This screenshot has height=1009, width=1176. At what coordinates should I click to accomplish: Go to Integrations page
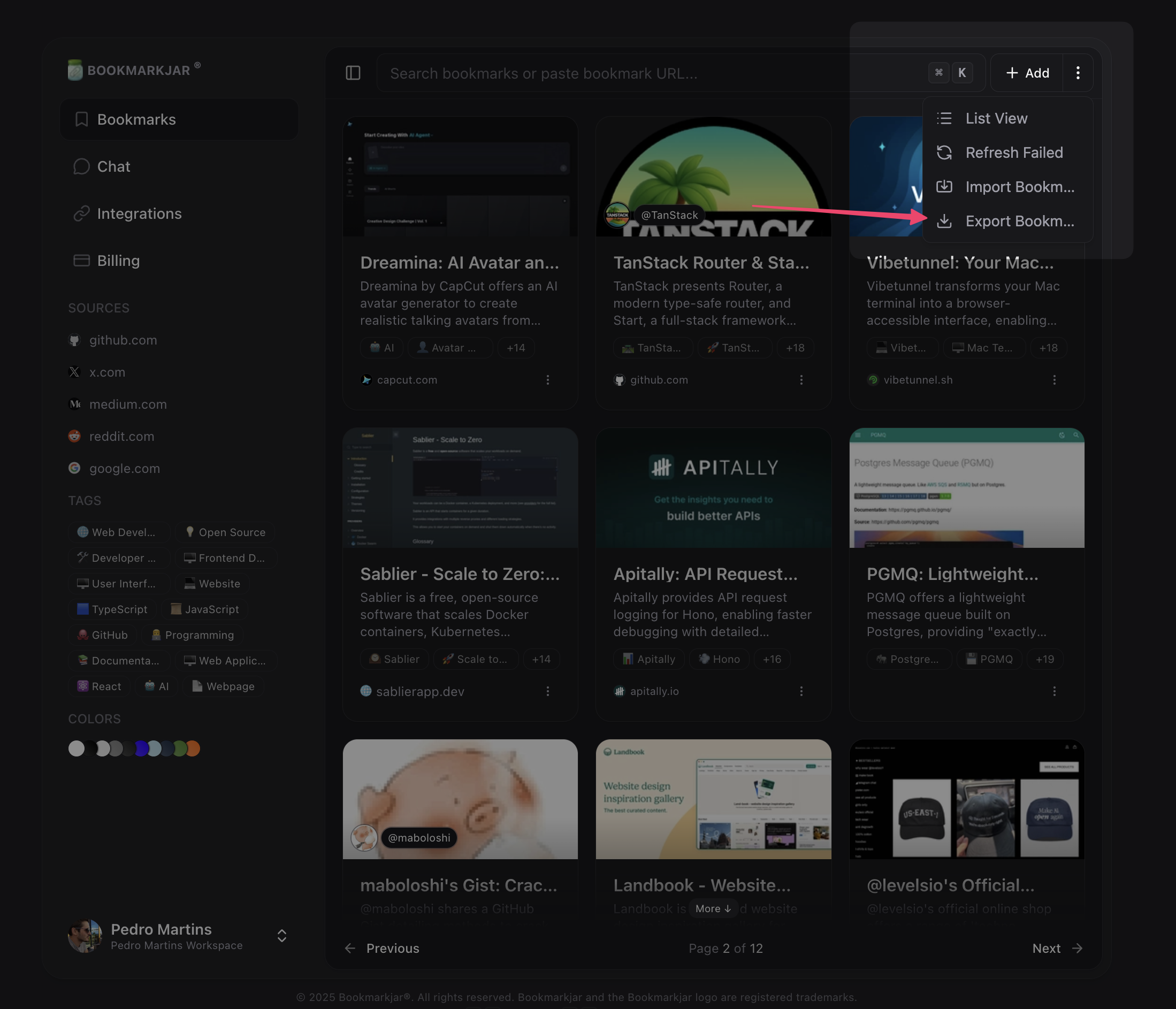coord(139,213)
